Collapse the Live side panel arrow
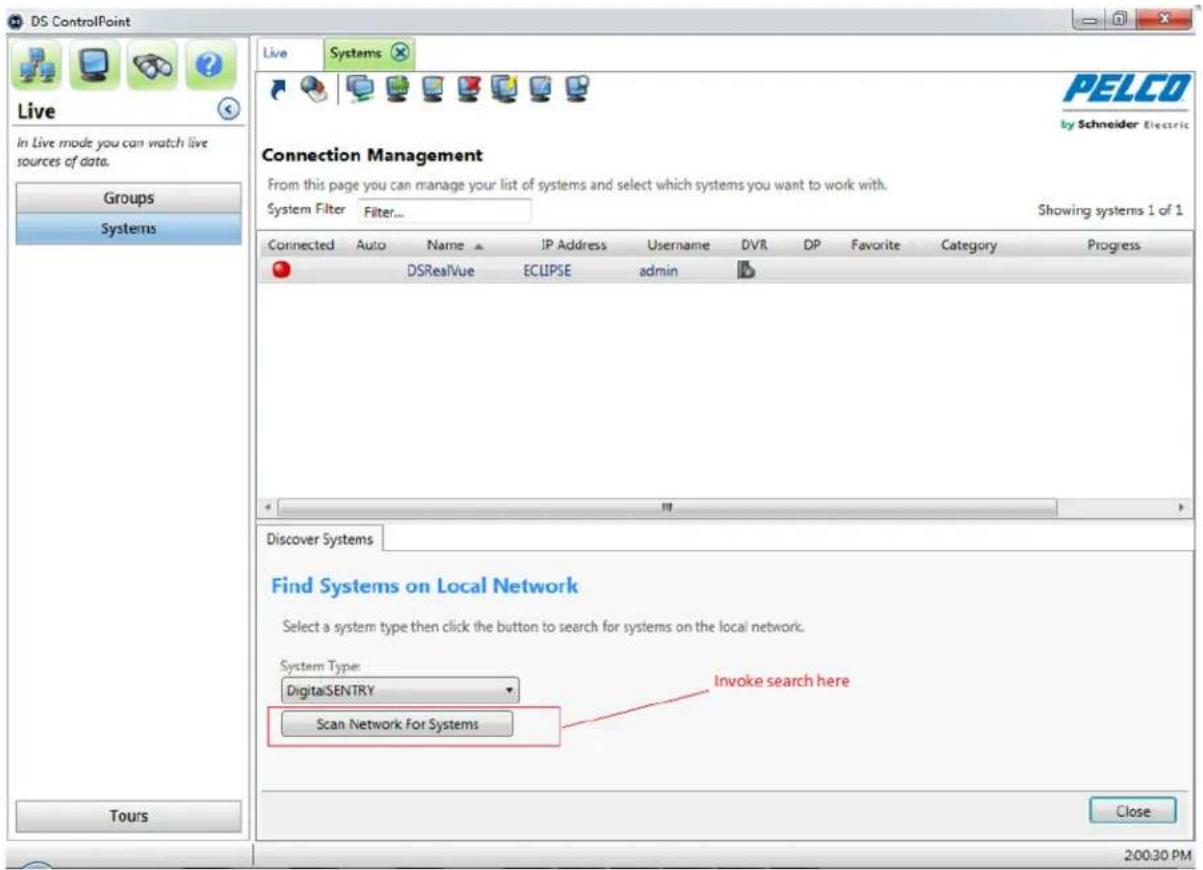 tap(229, 110)
